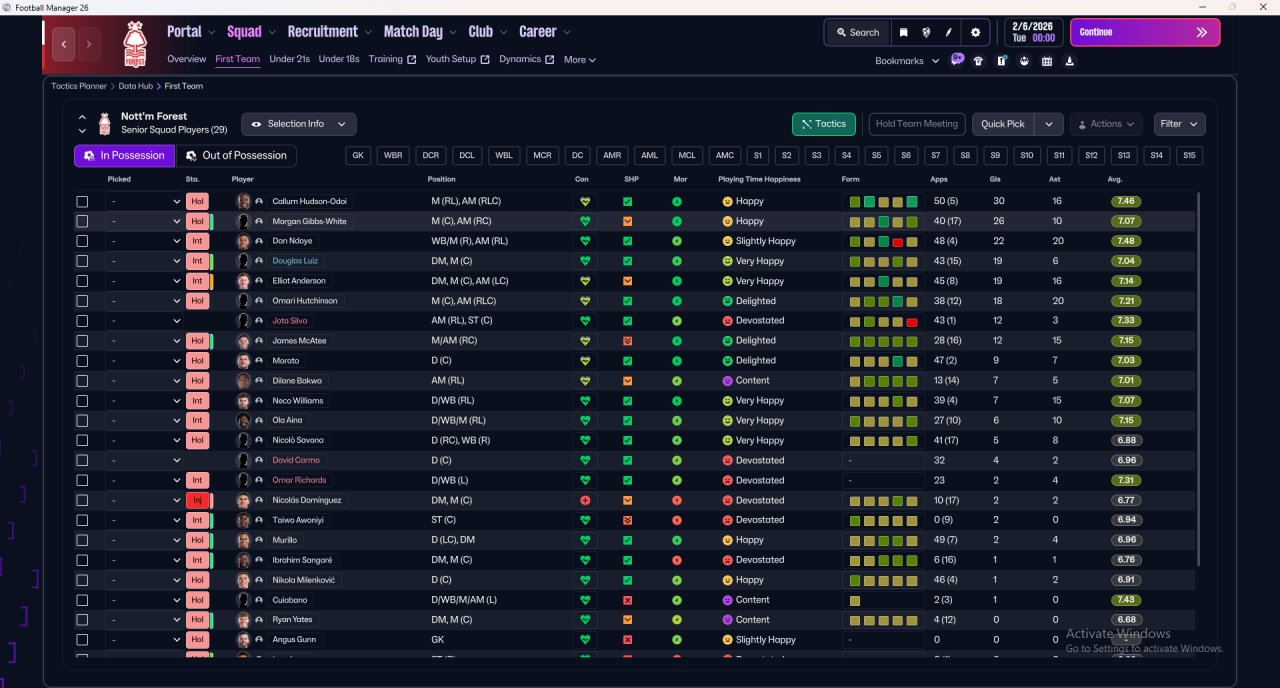Switch to the Under 21s tab
The image size is (1280, 688).
289,59
